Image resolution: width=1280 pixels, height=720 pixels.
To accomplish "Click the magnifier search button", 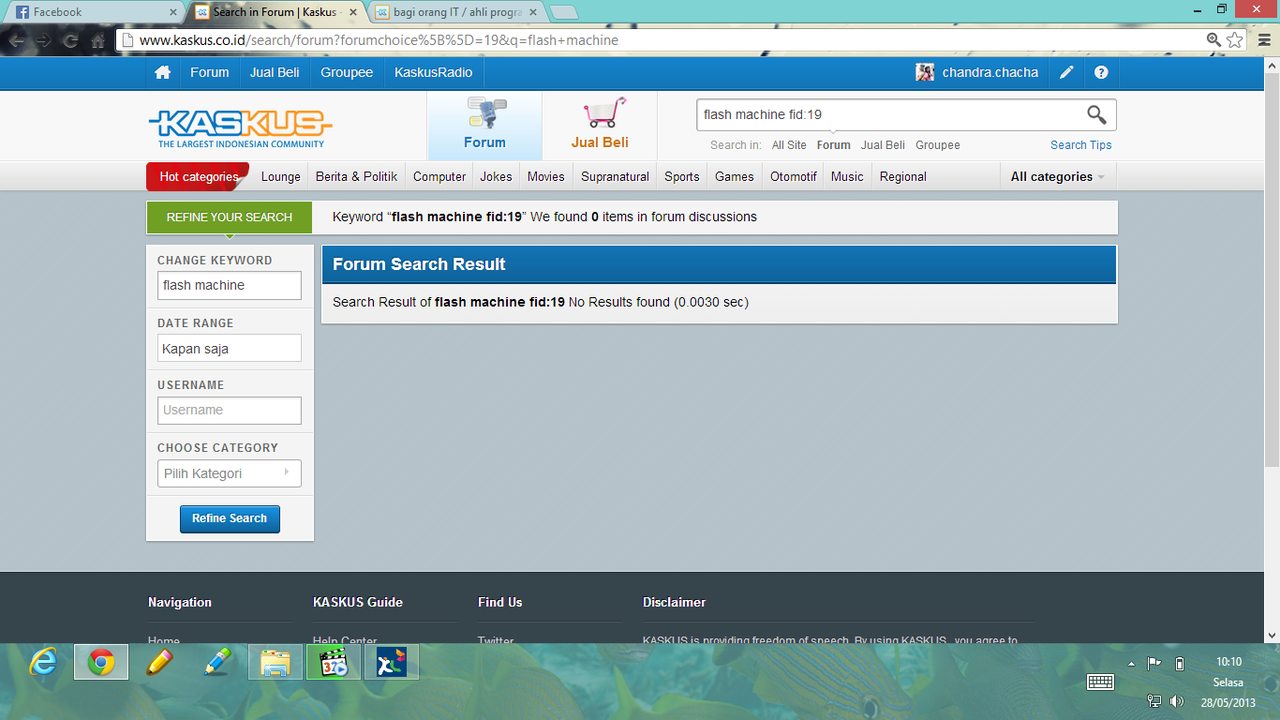I will (1096, 114).
